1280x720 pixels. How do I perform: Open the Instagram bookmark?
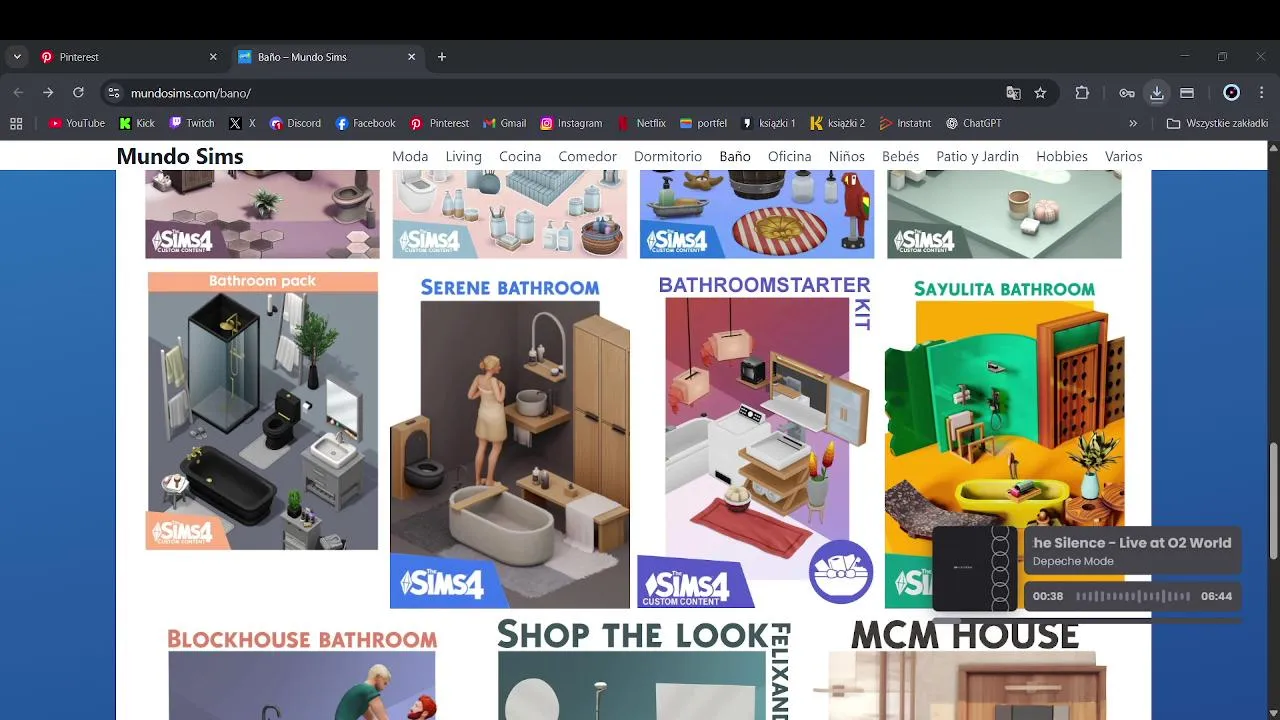click(x=571, y=123)
